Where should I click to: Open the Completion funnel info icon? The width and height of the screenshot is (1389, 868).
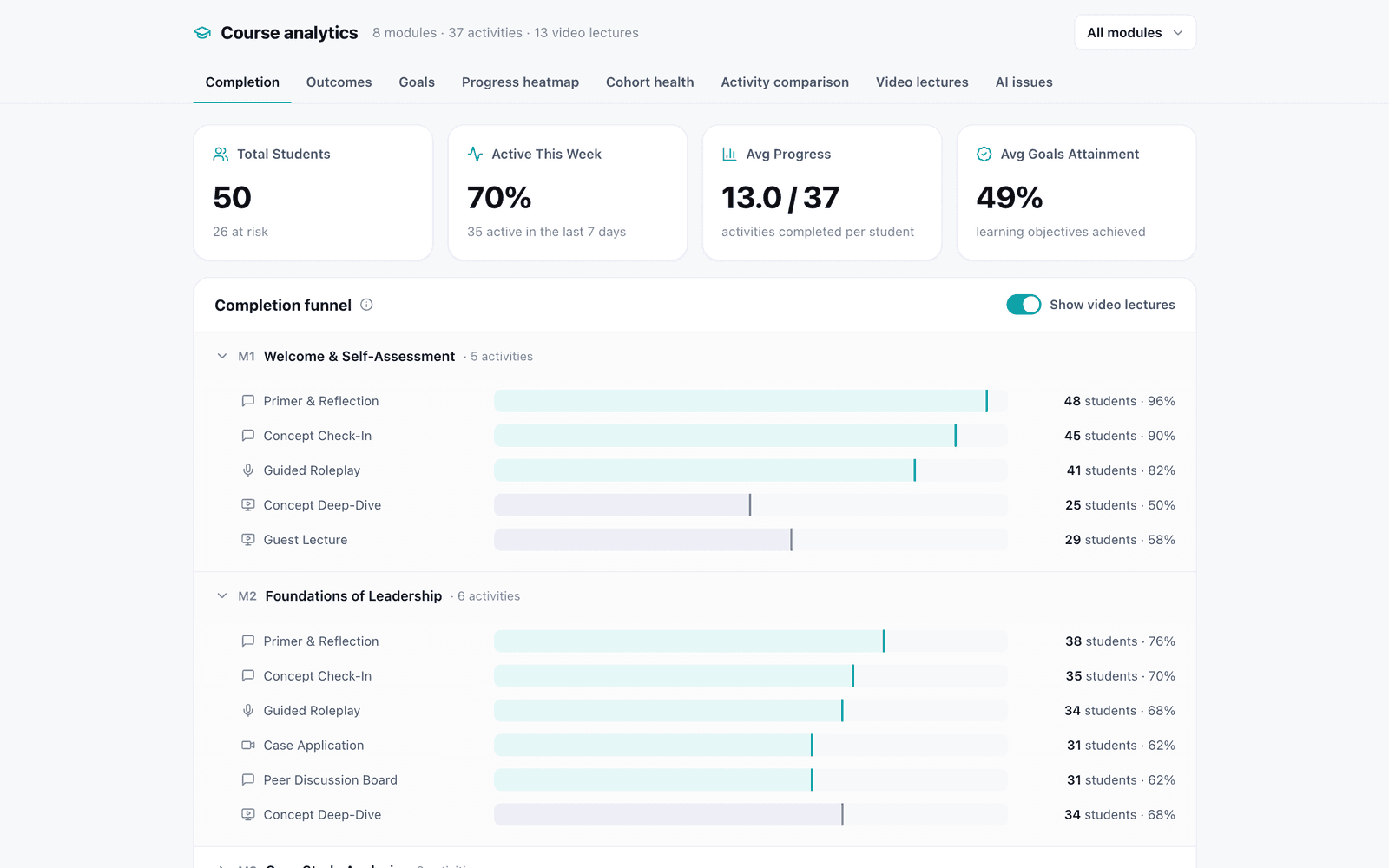coord(366,305)
